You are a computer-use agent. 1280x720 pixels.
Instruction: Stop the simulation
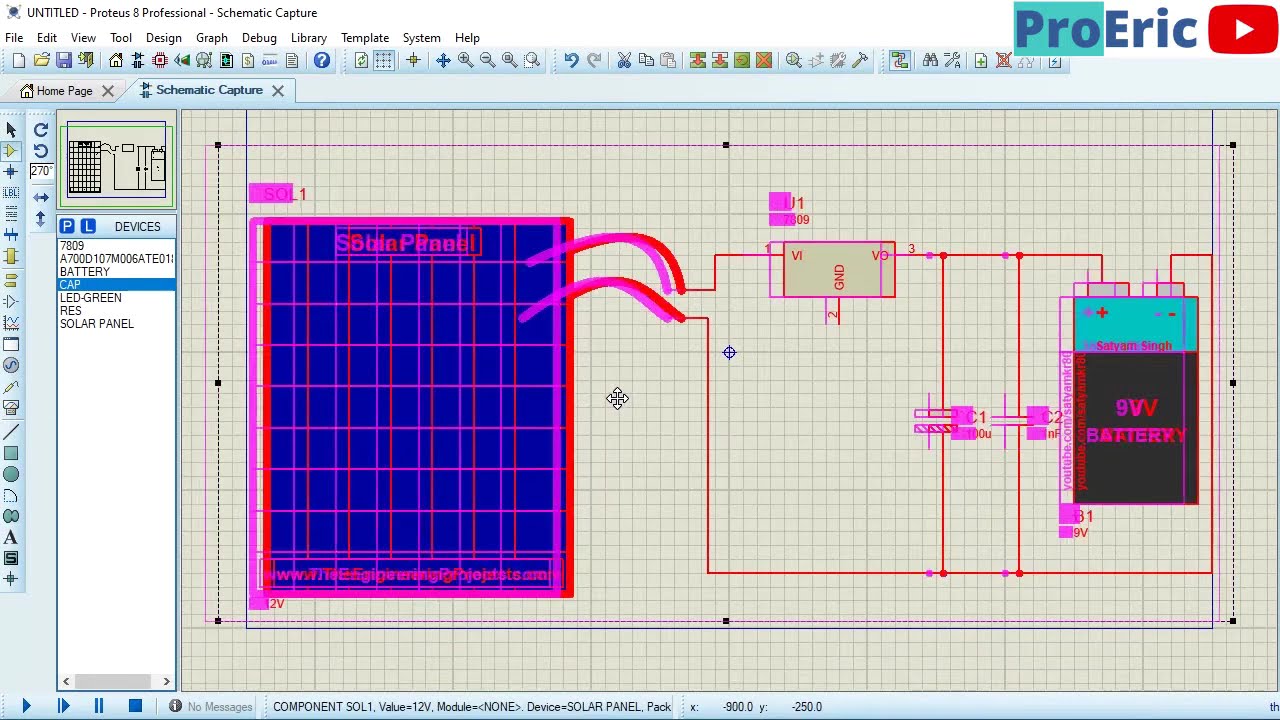click(x=135, y=707)
